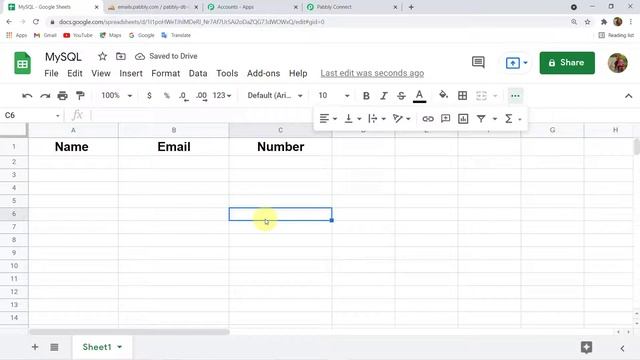Click the Move to folder icon
640x360 pixels.
[x=121, y=56]
